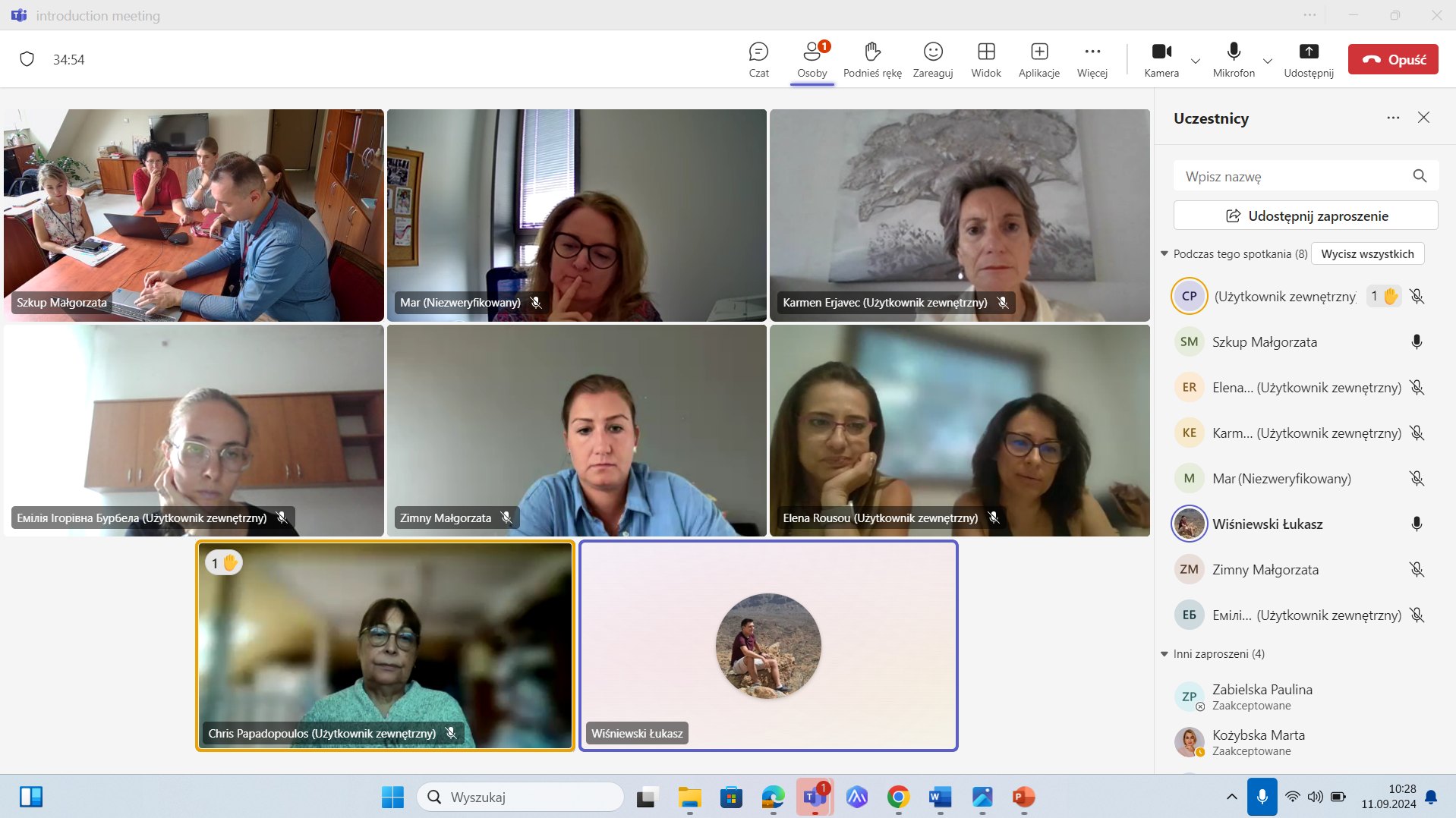Toggle the Kamera camera on or off

pos(1161,59)
